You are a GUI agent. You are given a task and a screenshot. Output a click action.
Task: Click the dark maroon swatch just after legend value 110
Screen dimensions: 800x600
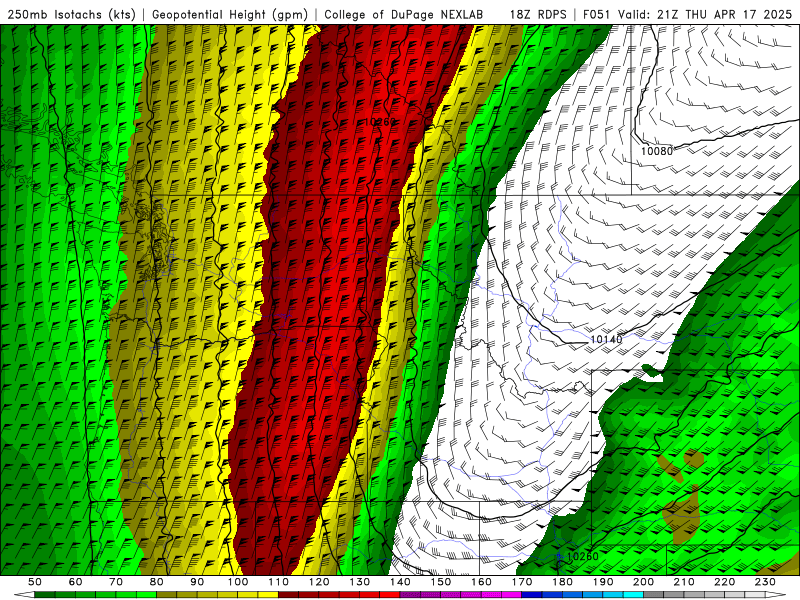pos(288,595)
